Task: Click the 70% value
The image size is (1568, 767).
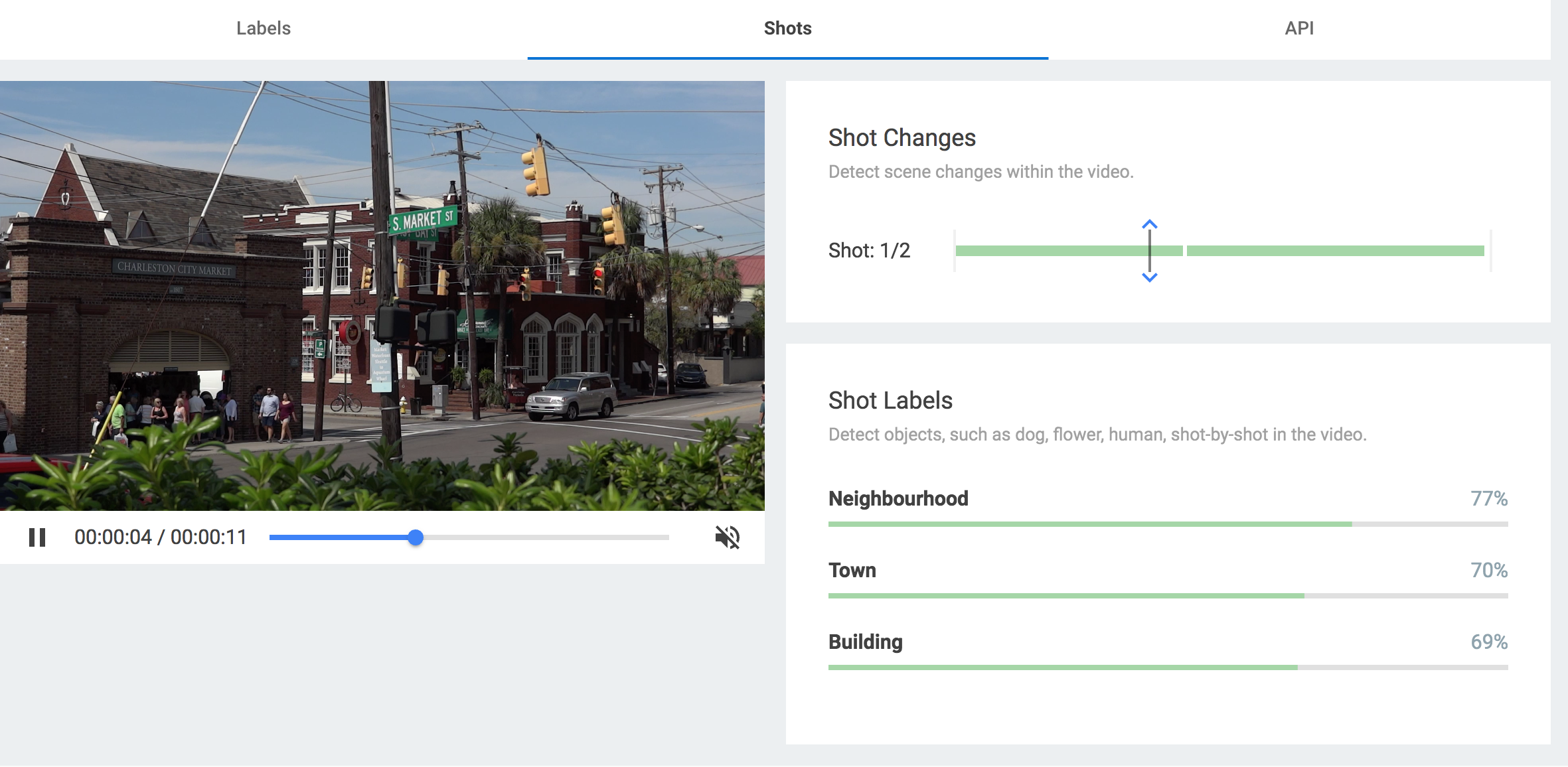Action: (1489, 570)
